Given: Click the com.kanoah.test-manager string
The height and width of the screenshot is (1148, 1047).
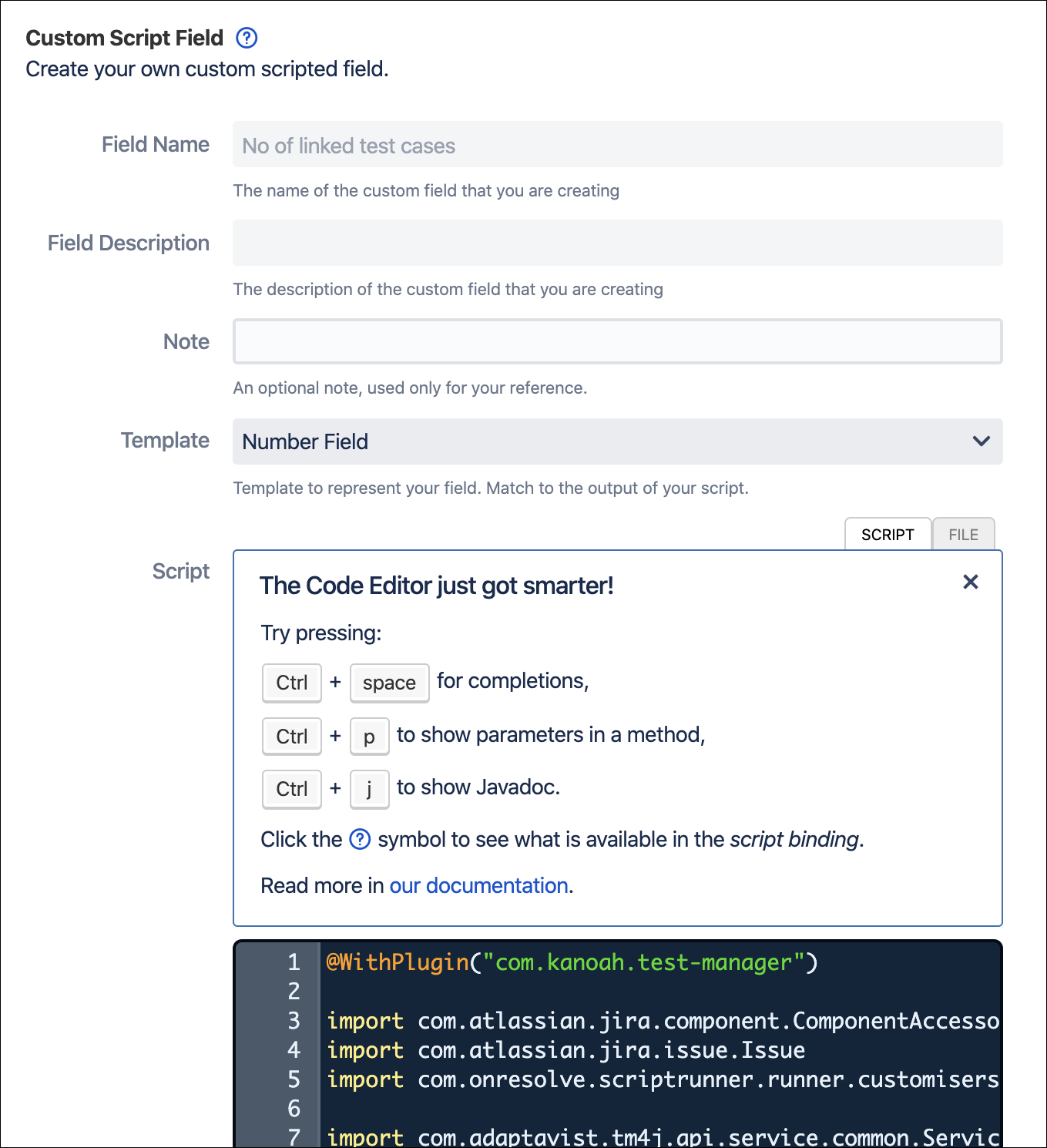Looking at the screenshot, I should click(639, 962).
